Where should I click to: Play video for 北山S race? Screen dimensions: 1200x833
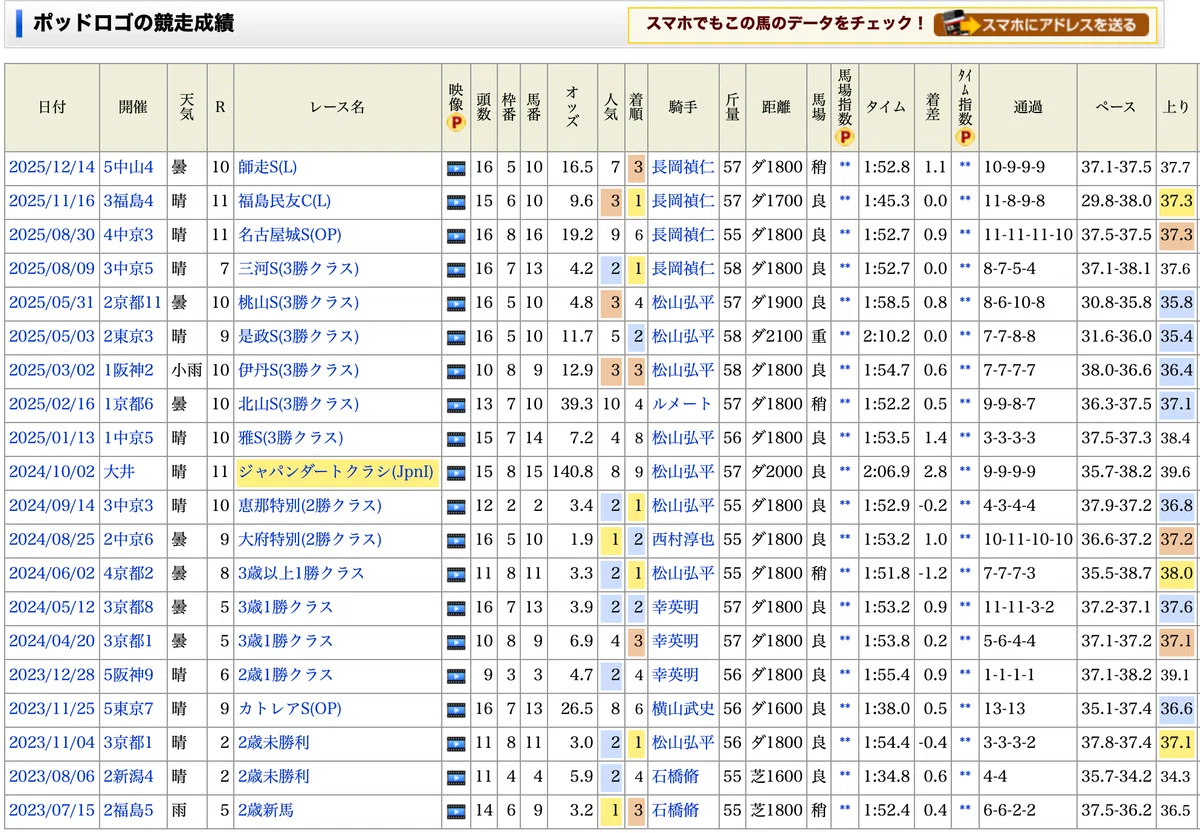(456, 405)
